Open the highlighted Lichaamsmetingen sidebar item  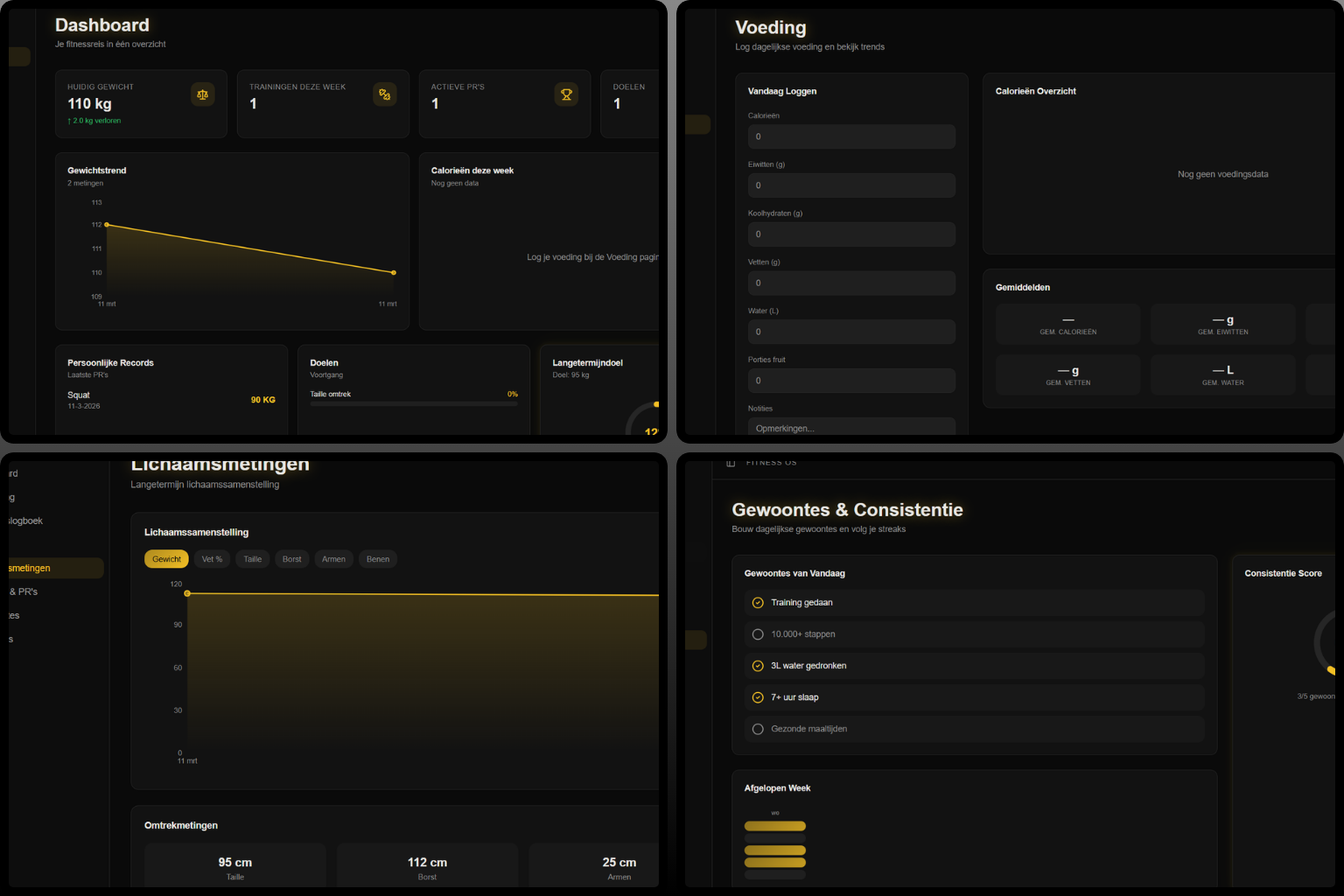pyautogui.click(x=56, y=568)
